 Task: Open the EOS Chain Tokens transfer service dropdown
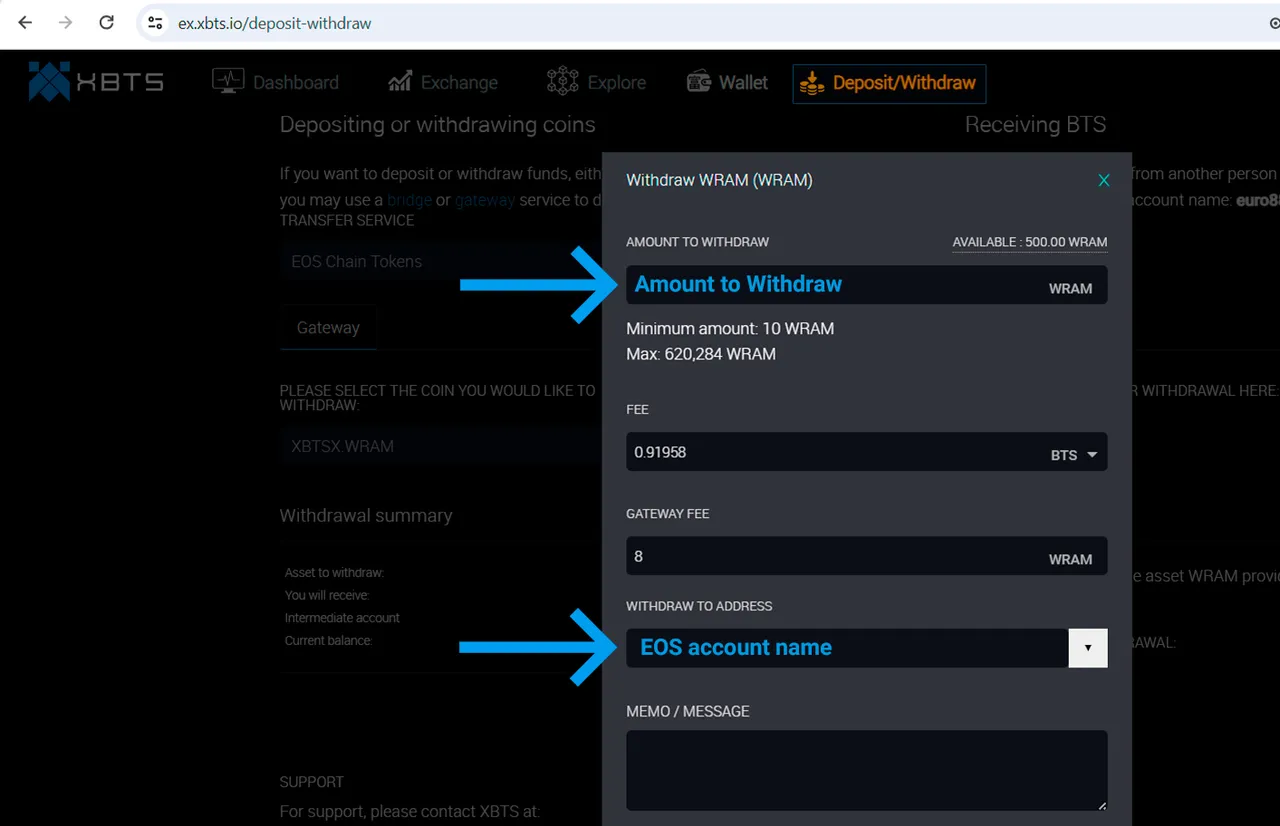(x=440, y=262)
